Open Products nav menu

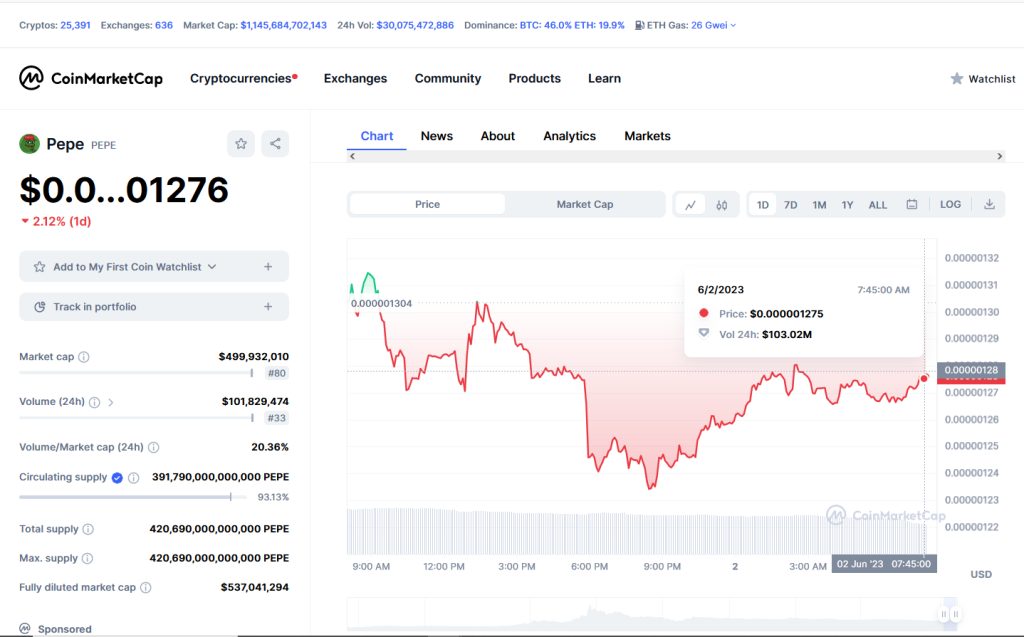coord(535,78)
